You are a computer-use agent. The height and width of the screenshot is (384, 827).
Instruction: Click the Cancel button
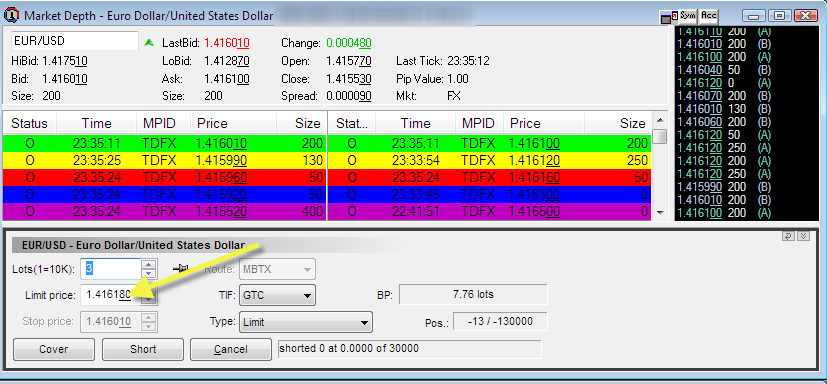(x=230, y=349)
